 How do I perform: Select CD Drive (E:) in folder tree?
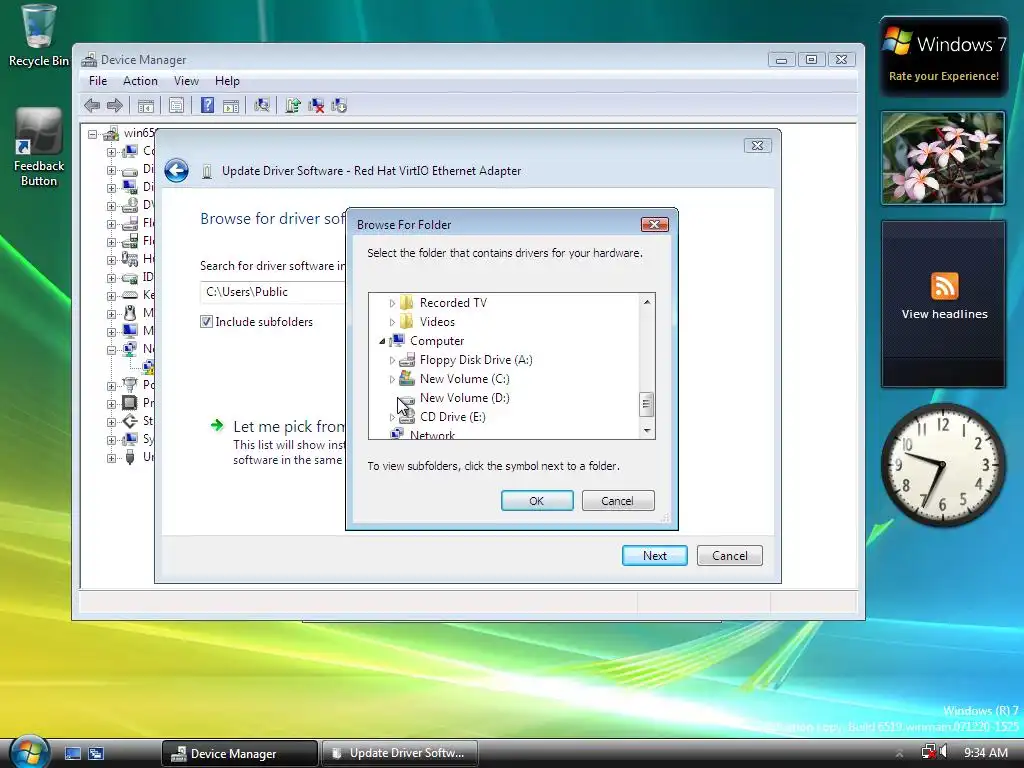[x=453, y=417]
